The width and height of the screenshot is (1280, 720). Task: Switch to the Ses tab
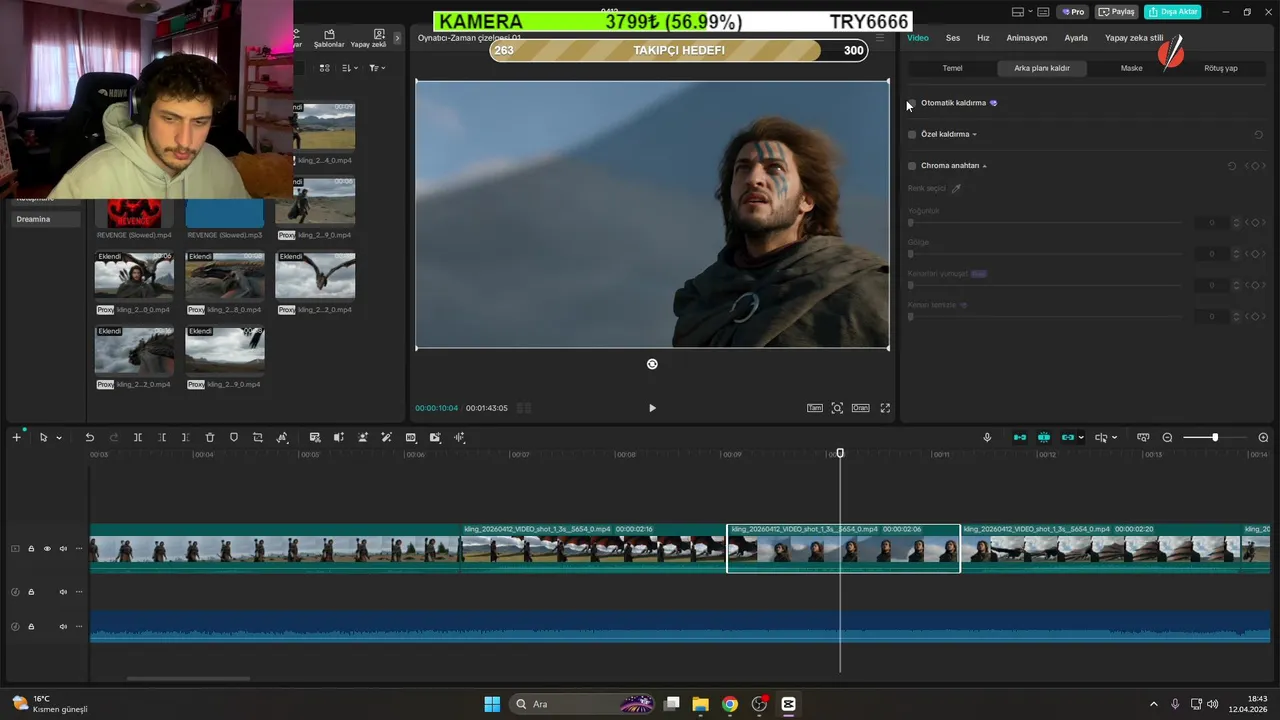point(953,38)
